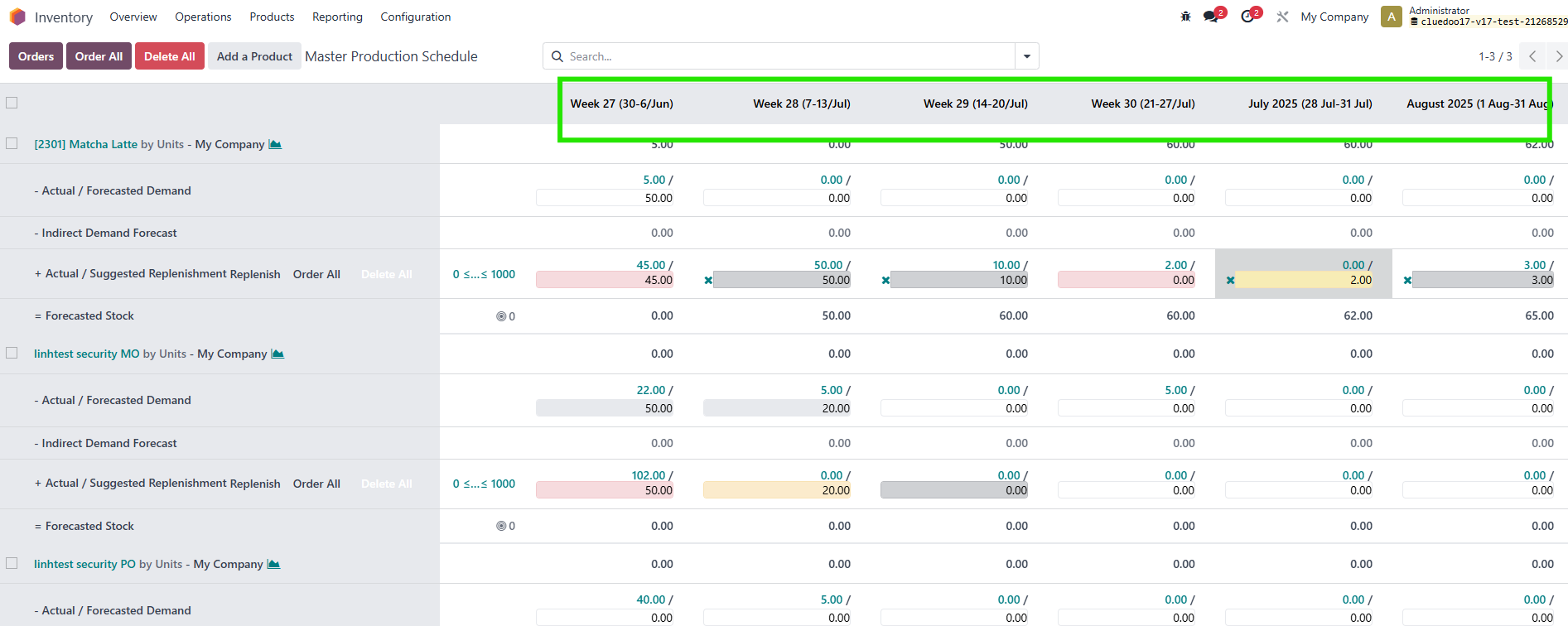This screenshot has width=1568, height=626.
Task: Open chart icon for linhtest security PO
Action: tap(273, 564)
